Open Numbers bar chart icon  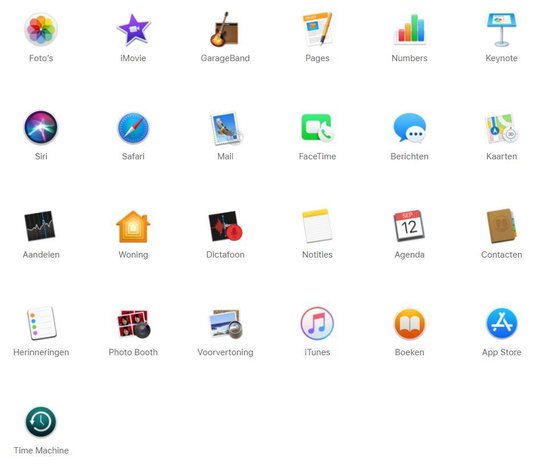coord(410,29)
